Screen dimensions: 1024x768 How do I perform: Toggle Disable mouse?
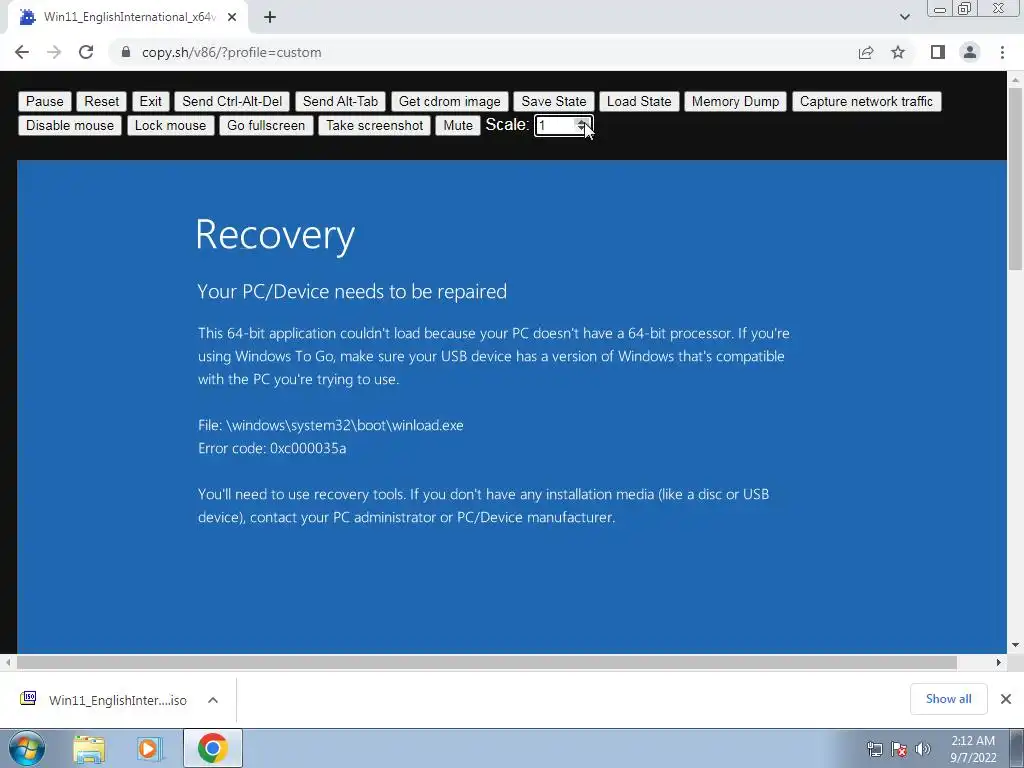point(70,125)
